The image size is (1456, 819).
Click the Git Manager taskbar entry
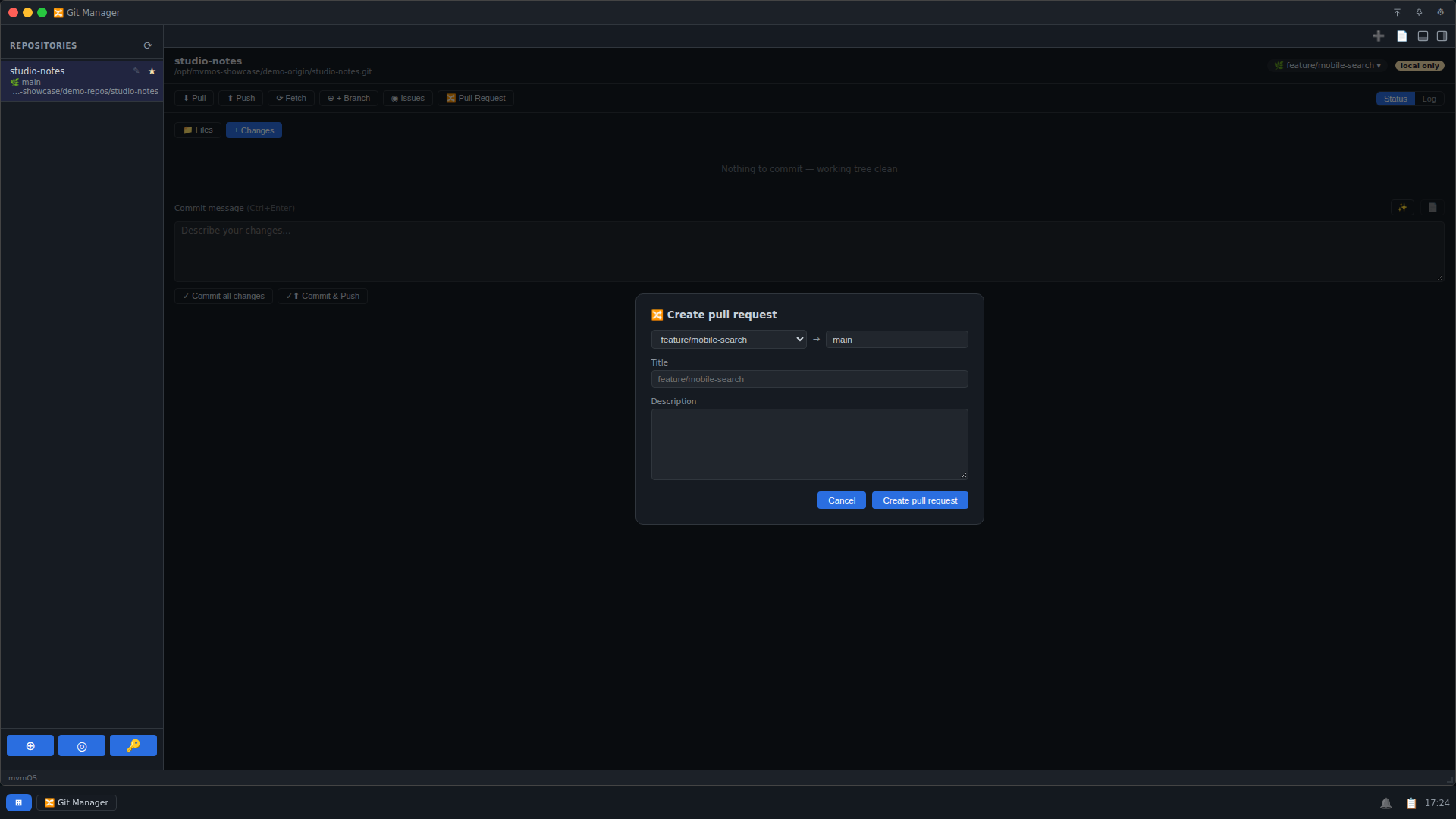[77, 802]
